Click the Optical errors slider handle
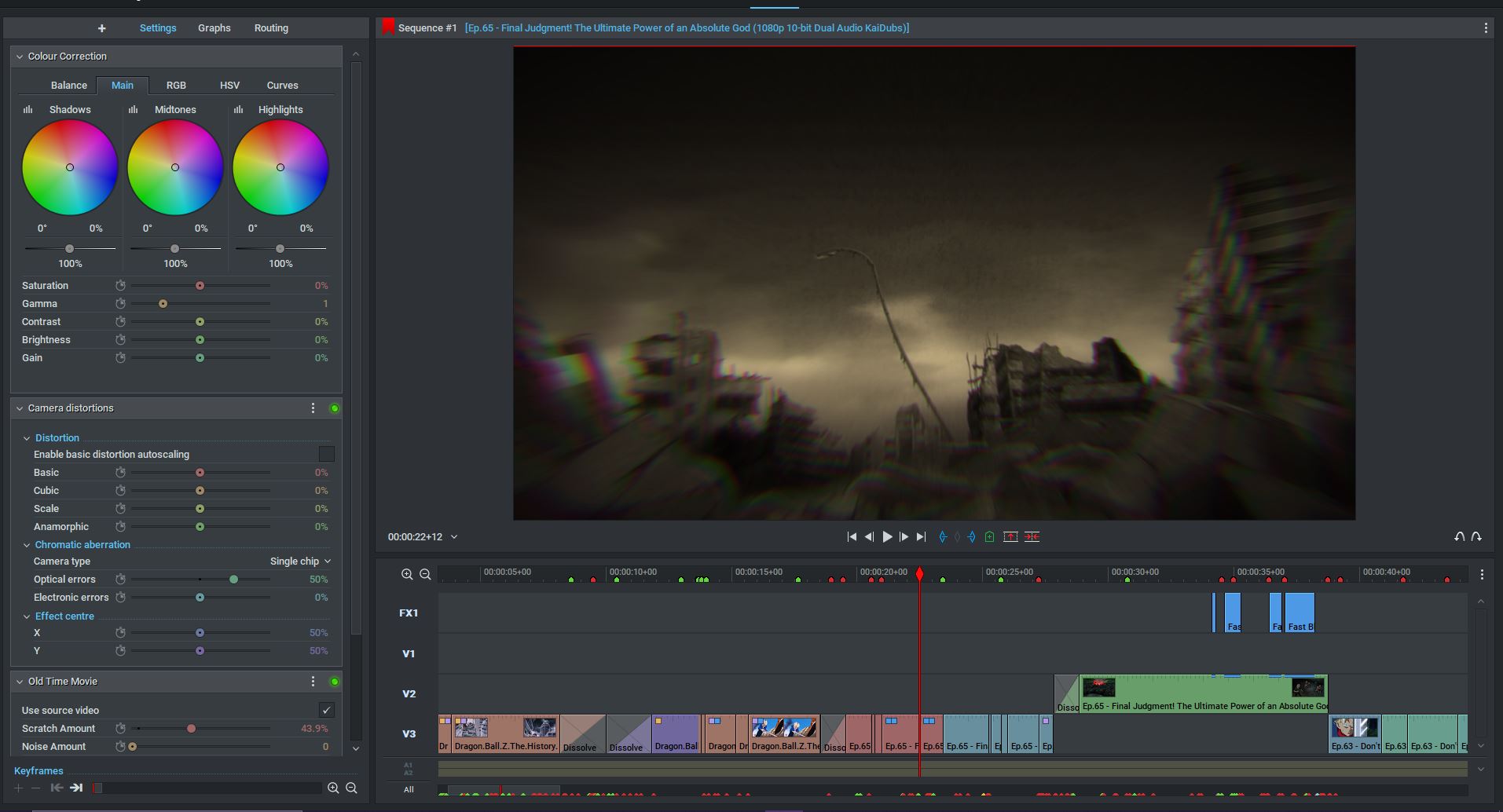This screenshot has width=1503, height=812. [x=233, y=580]
